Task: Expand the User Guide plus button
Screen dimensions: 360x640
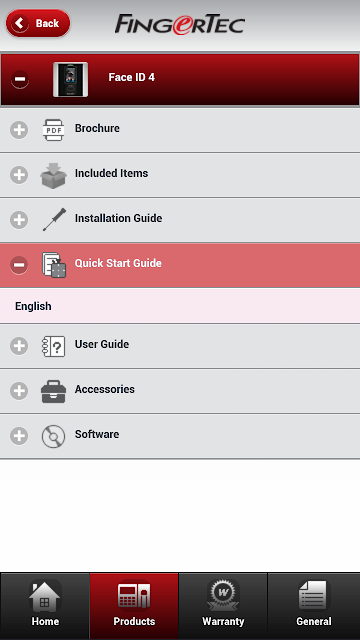Action: click(19, 346)
